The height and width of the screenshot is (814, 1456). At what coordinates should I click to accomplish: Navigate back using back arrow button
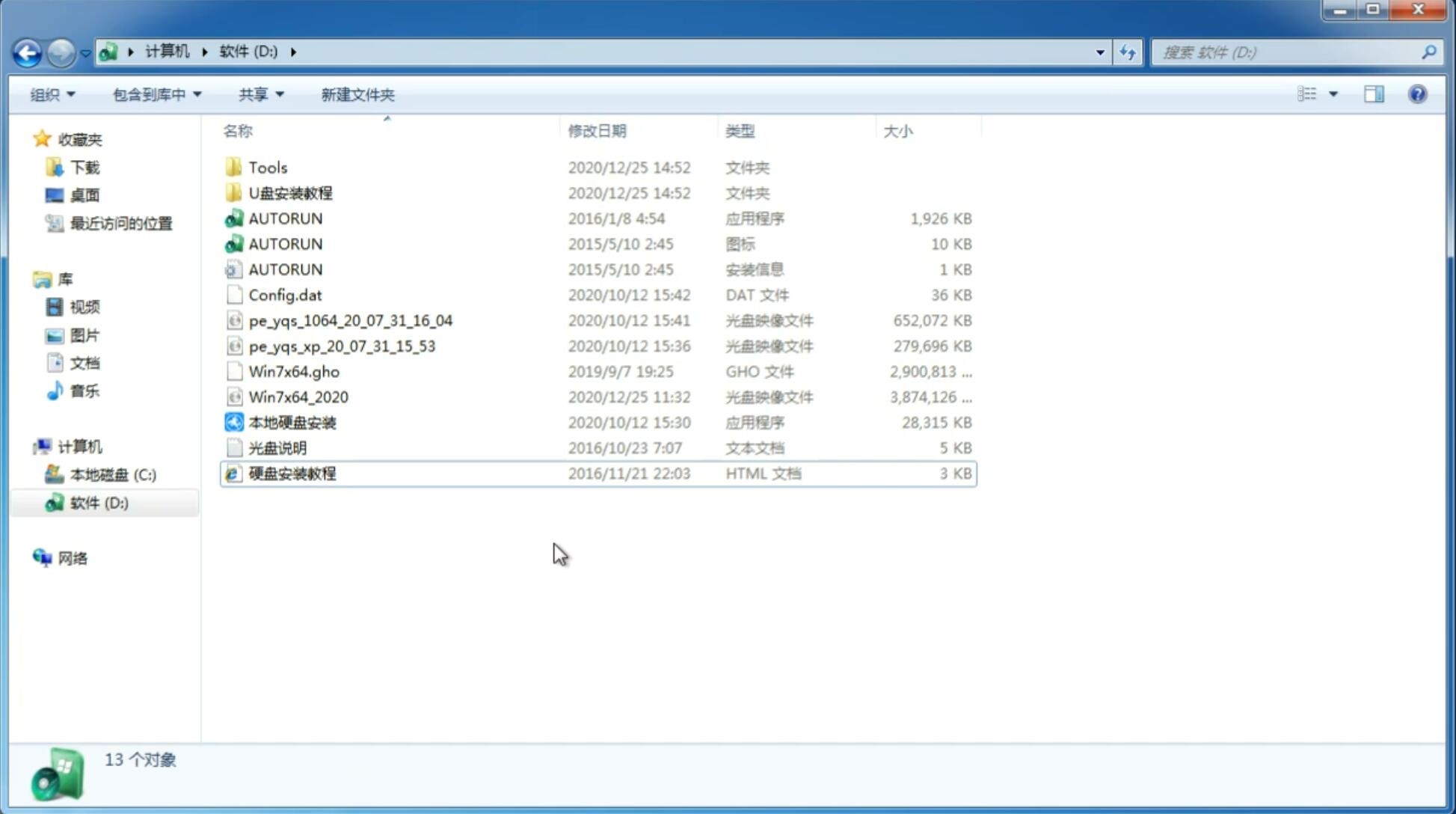click(x=27, y=51)
